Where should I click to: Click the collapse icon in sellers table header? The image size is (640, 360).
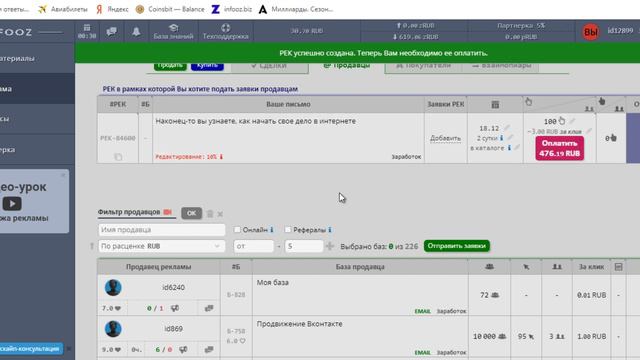618,267
